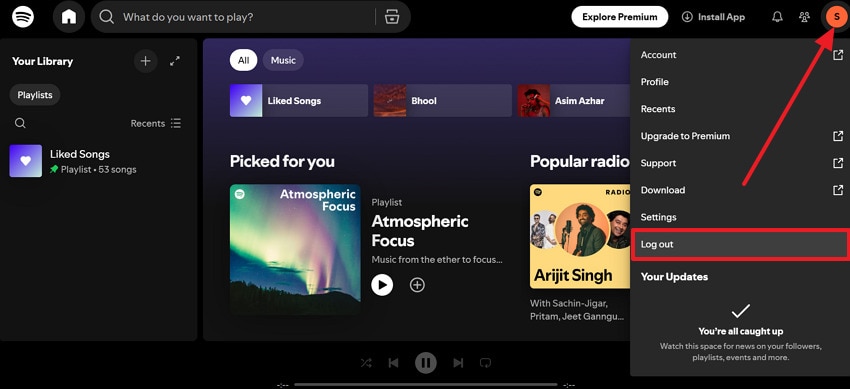This screenshot has height=389, width=850.
Task: Search in Your Library magnifier icon
Action: click(20, 124)
